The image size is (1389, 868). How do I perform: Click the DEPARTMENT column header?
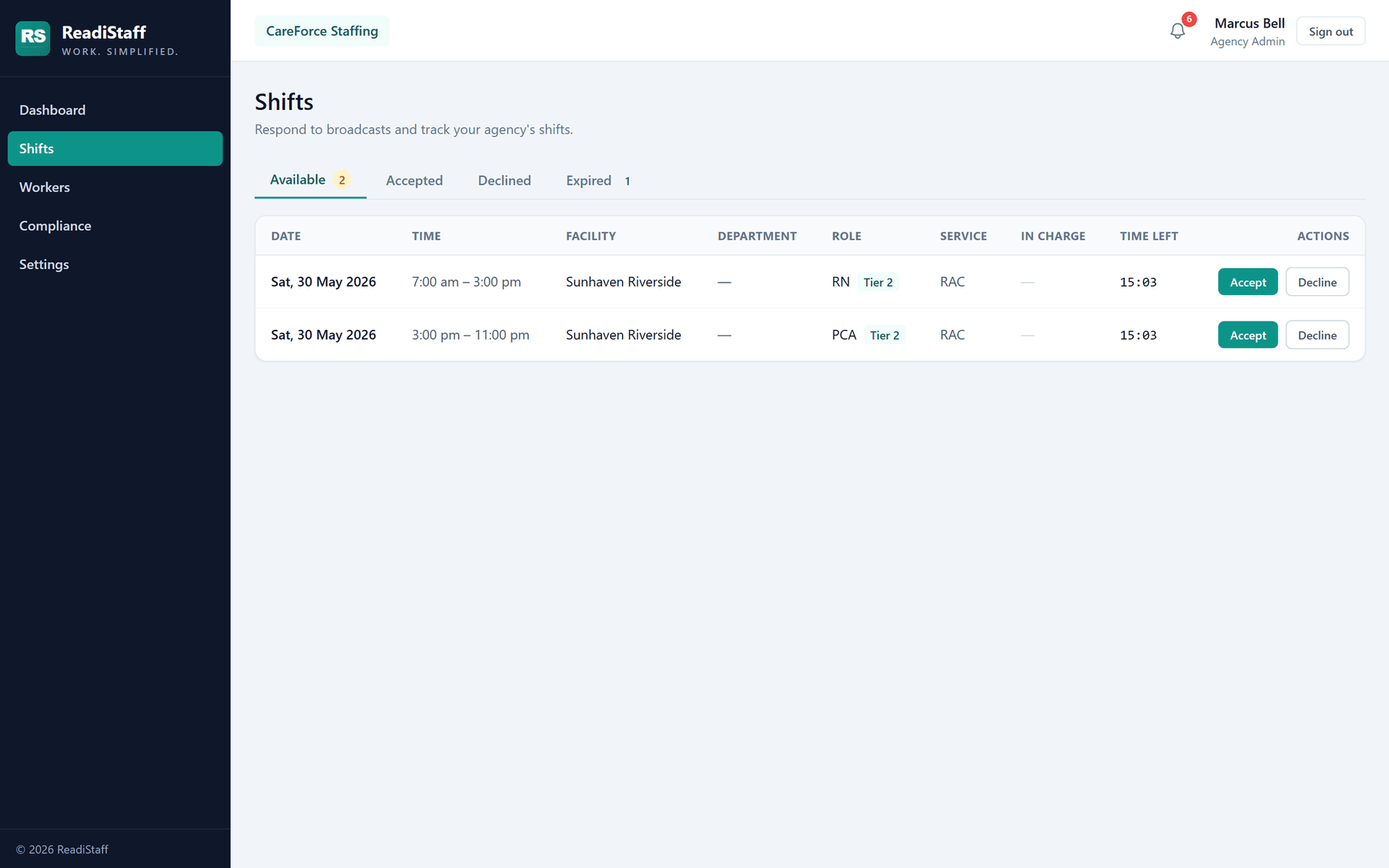757,236
